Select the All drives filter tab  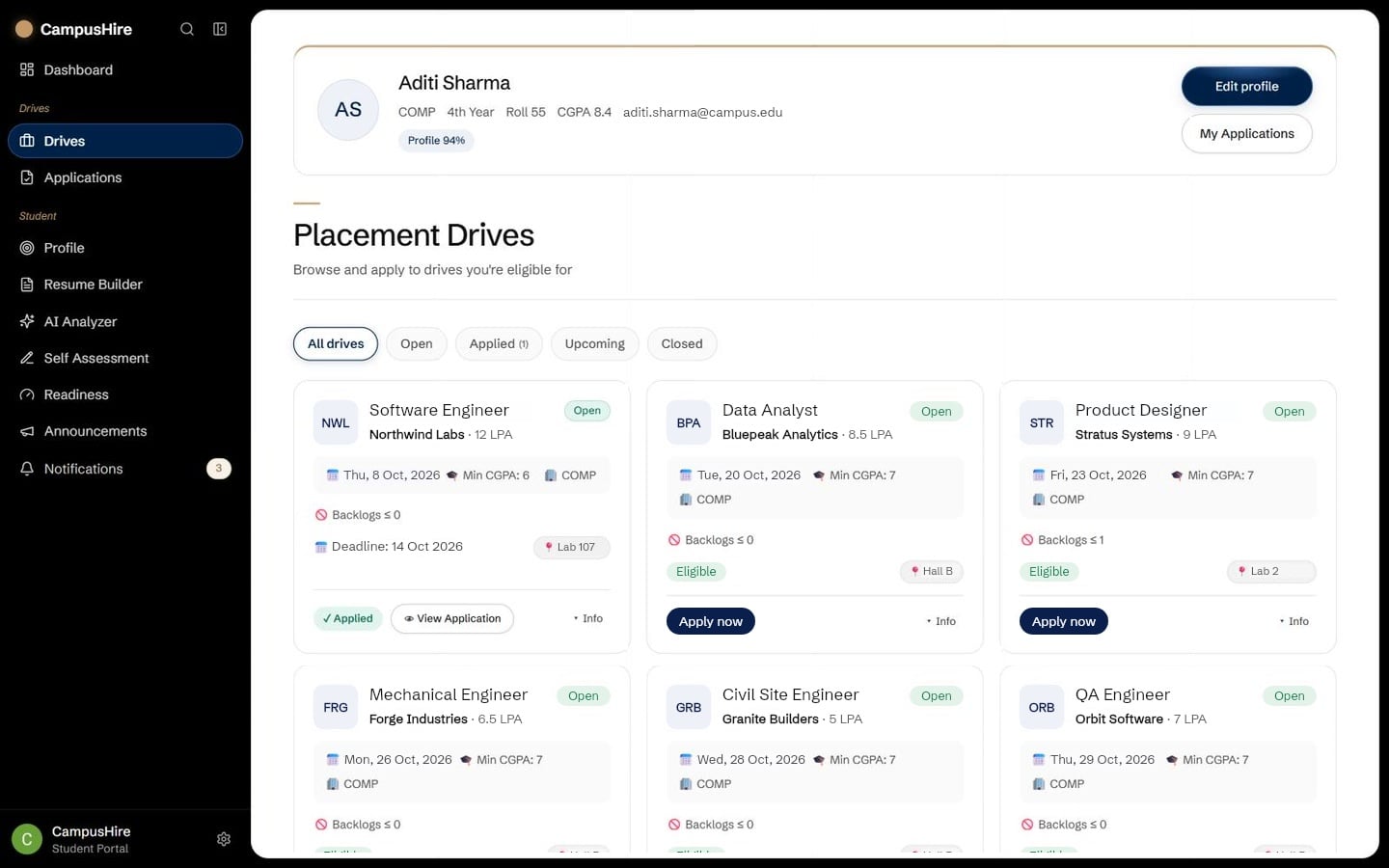336,343
